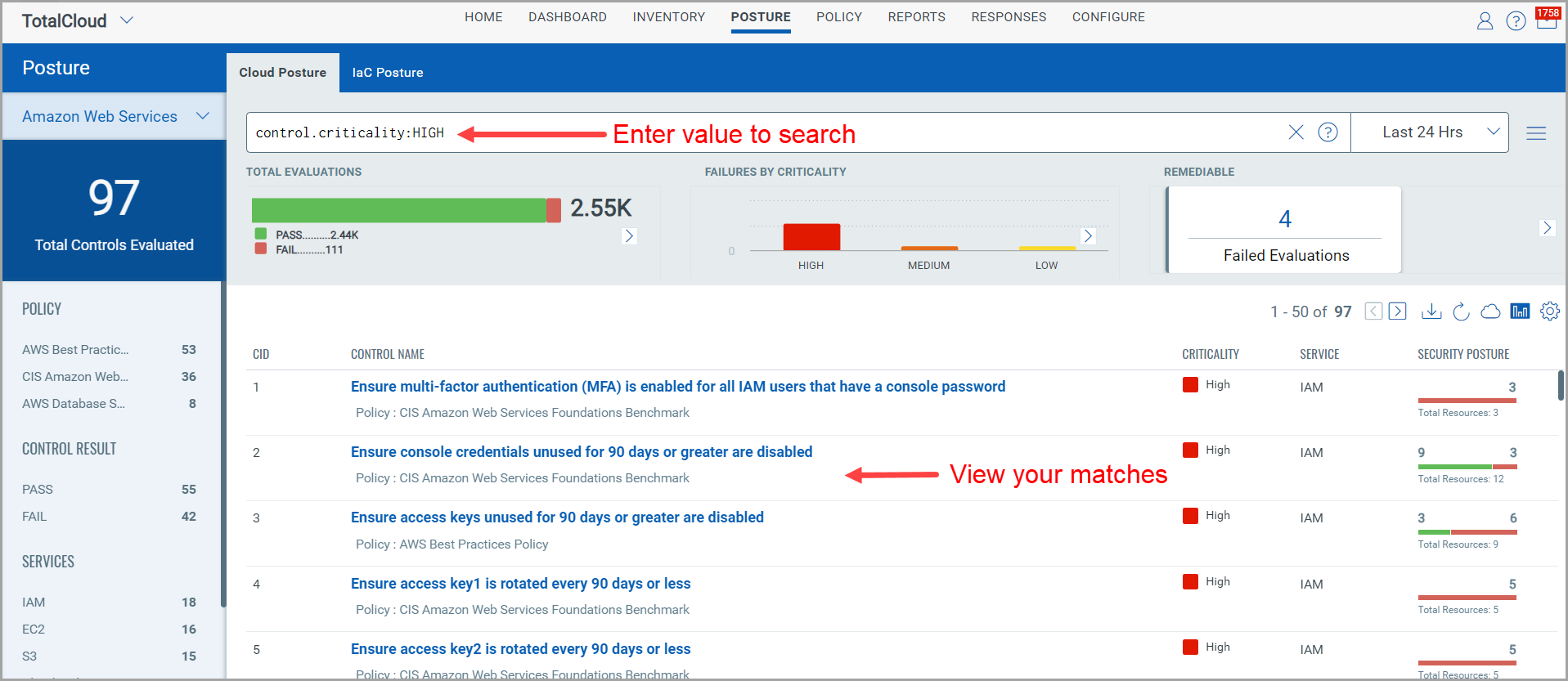Open the hamburger menu beside the time range
The height and width of the screenshot is (681, 1568).
1536,132
